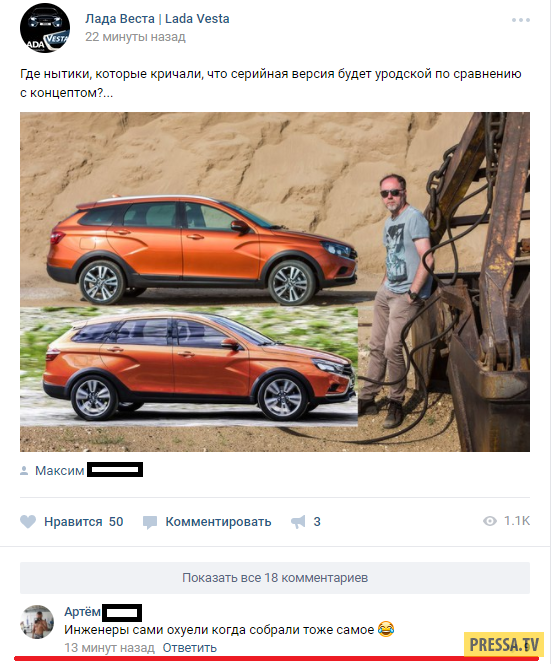The width and height of the screenshot is (551, 664).
Task: Click the eye views counter icon
Action: pyautogui.click(x=490, y=521)
